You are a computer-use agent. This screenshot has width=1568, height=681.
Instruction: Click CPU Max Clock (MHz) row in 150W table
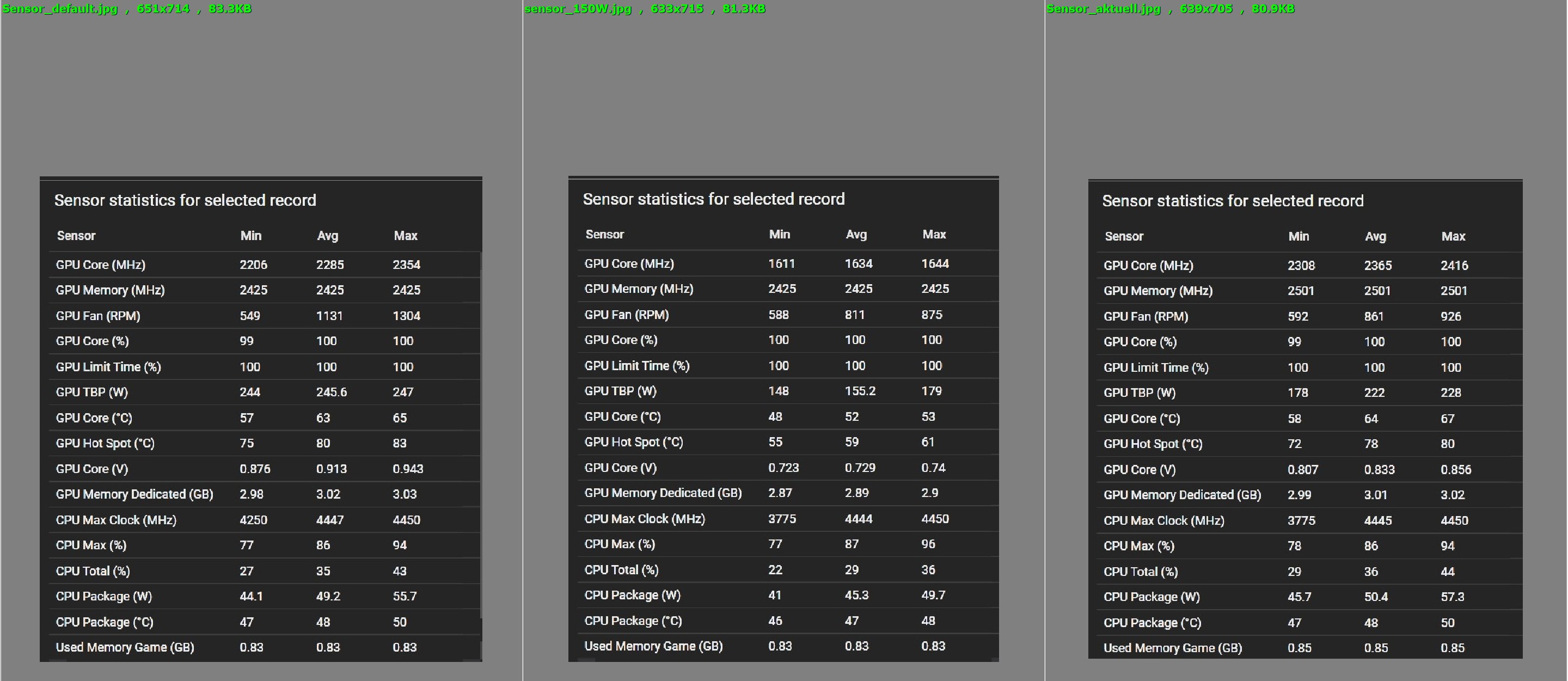coord(645,519)
